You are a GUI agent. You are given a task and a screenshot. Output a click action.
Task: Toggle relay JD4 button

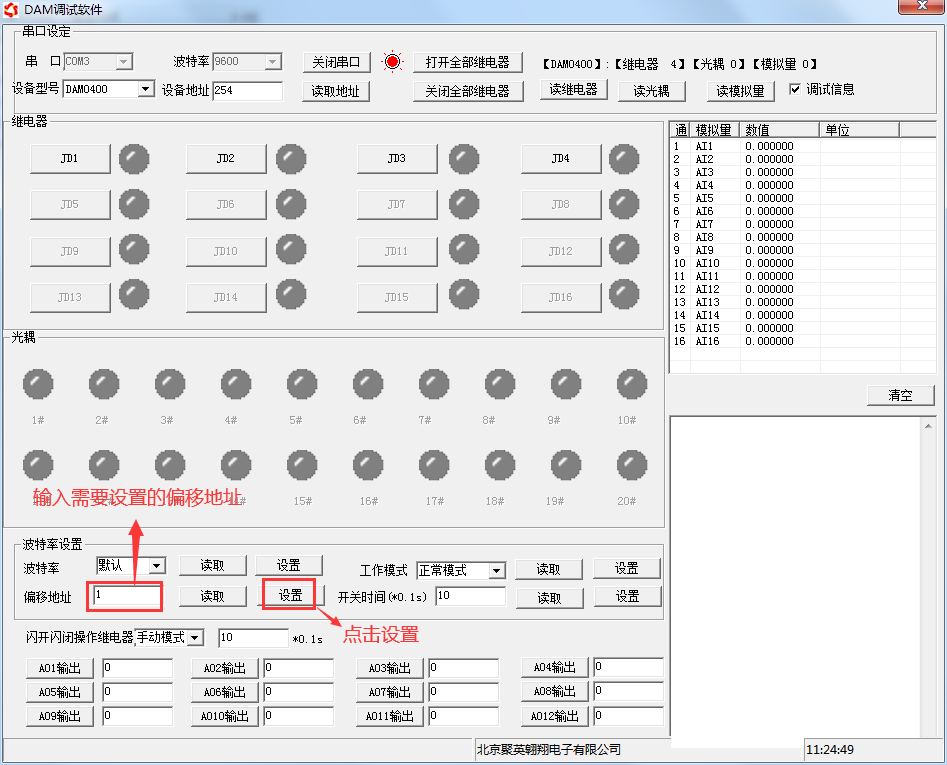click(x=560, y=159)
